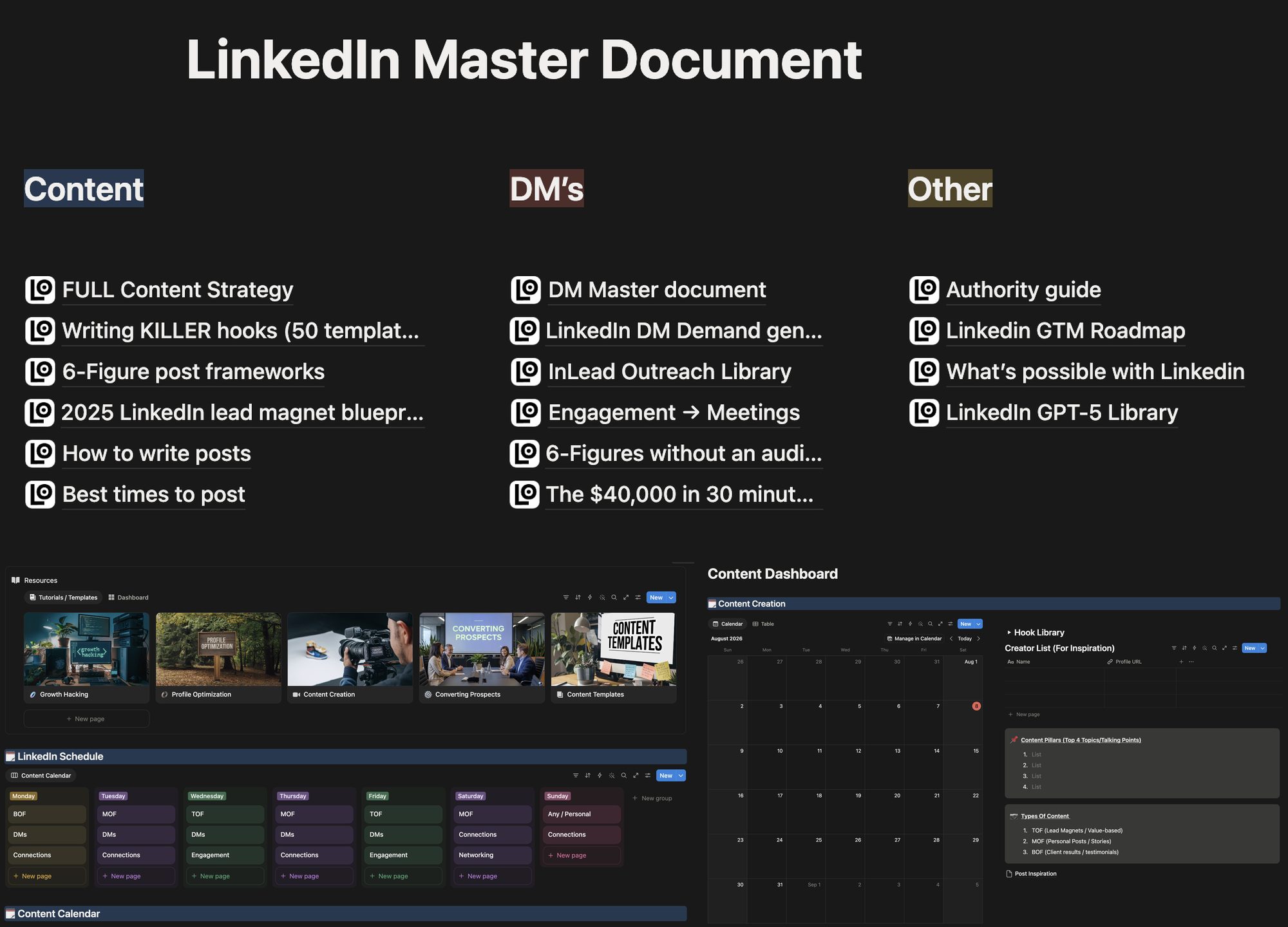Viewport: 1288px width, 927px height.
Task: Open view settings icon in Resources toolbar
Action: (638, 597)
